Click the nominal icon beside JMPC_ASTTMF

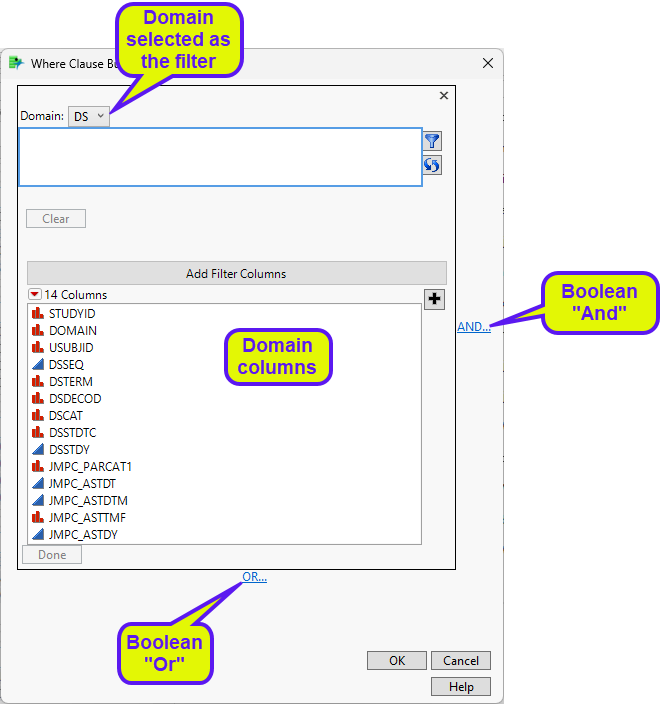[38, 517]
